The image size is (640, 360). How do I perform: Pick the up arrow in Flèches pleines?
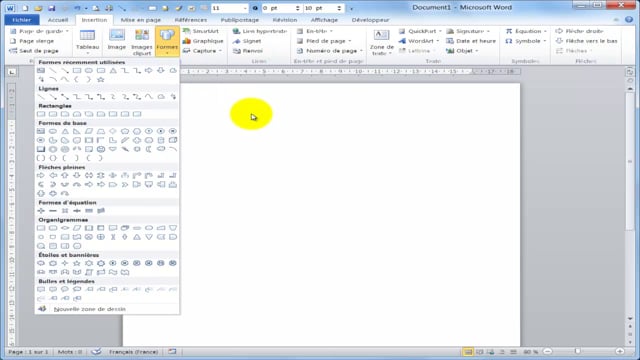click(x=65, y=176)
